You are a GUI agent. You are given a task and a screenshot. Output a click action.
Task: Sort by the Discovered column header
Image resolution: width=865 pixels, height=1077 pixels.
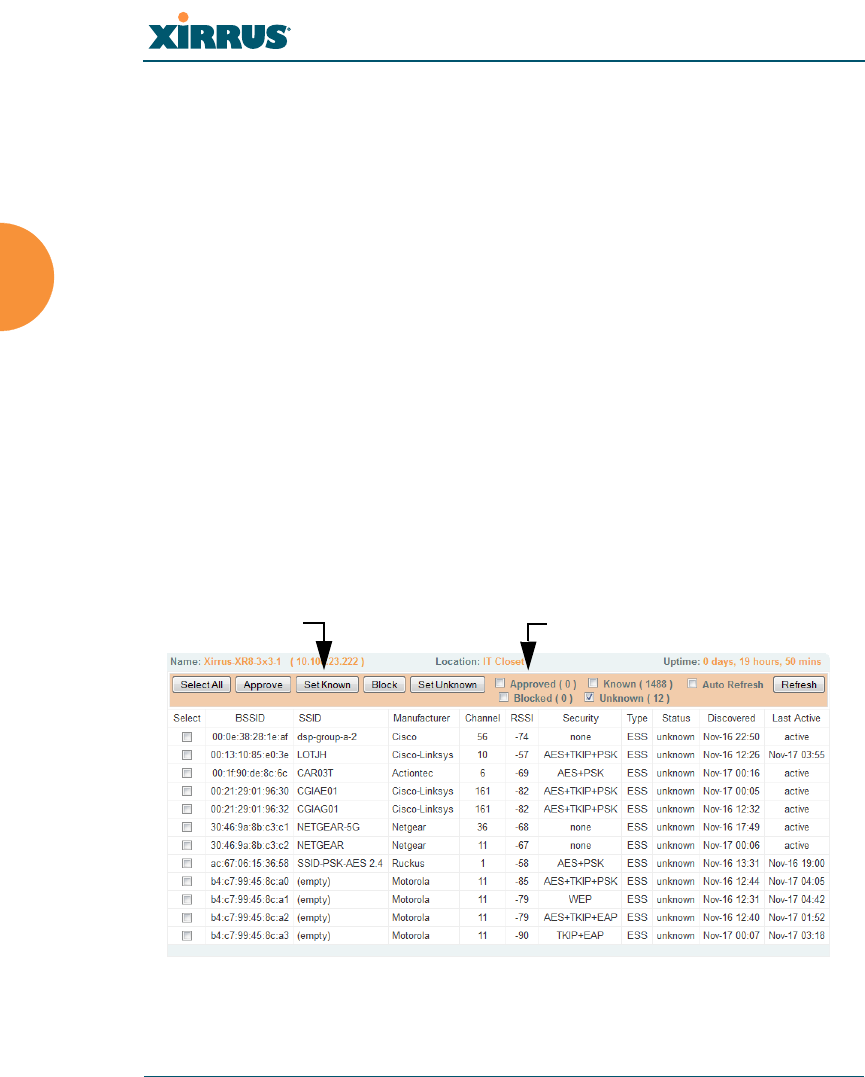731,718
